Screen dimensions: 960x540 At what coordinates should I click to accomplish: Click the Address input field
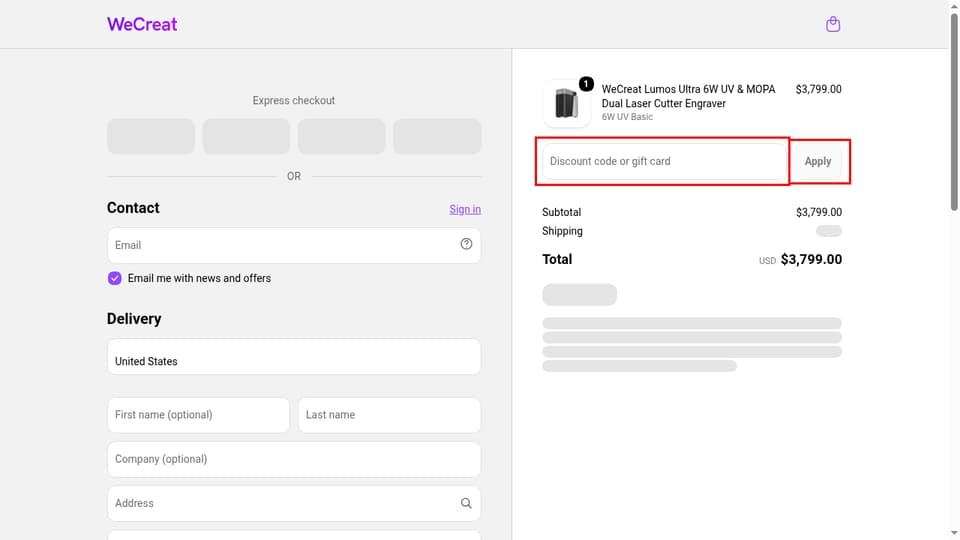tap(294, 503)
